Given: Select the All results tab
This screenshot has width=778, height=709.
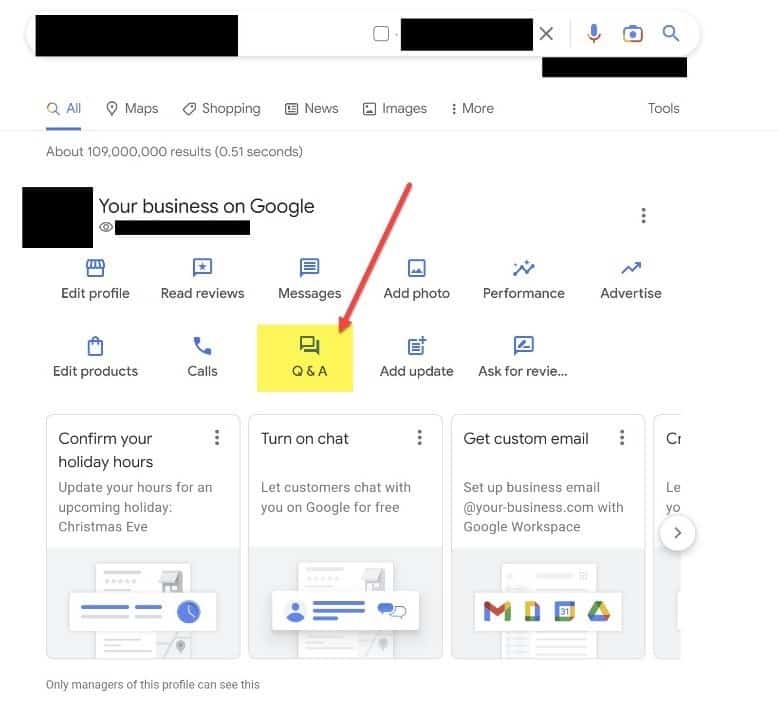Looking at the screenshot, I should coord(64,108).
